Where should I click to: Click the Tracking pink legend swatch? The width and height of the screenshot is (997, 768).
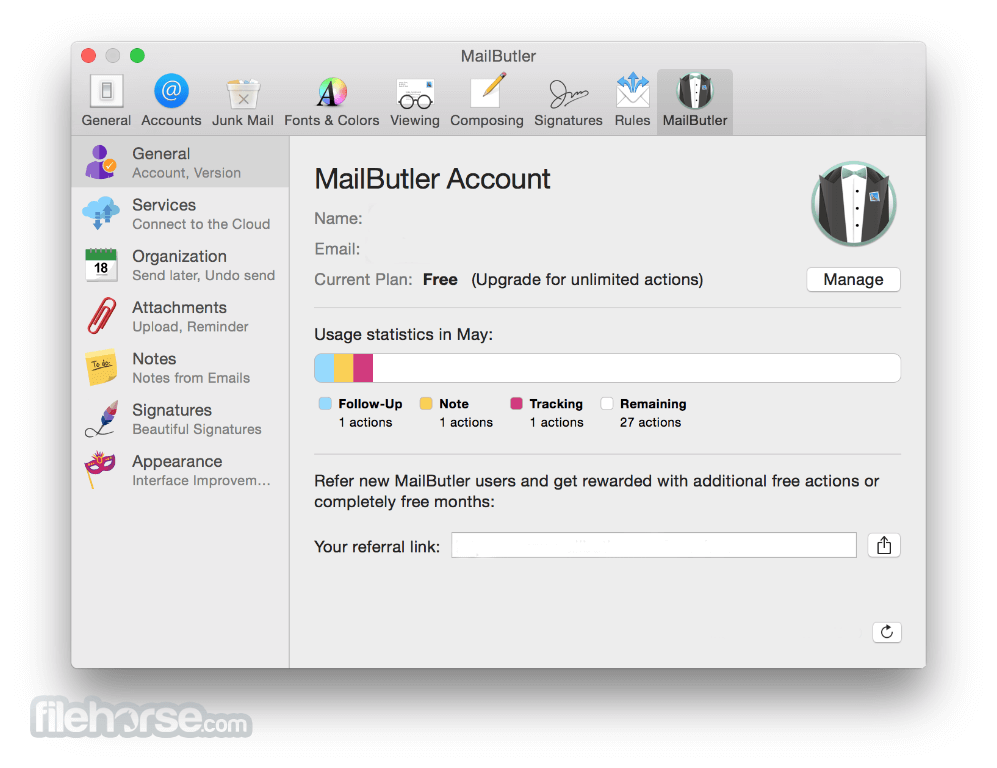[x=516, y=404]
